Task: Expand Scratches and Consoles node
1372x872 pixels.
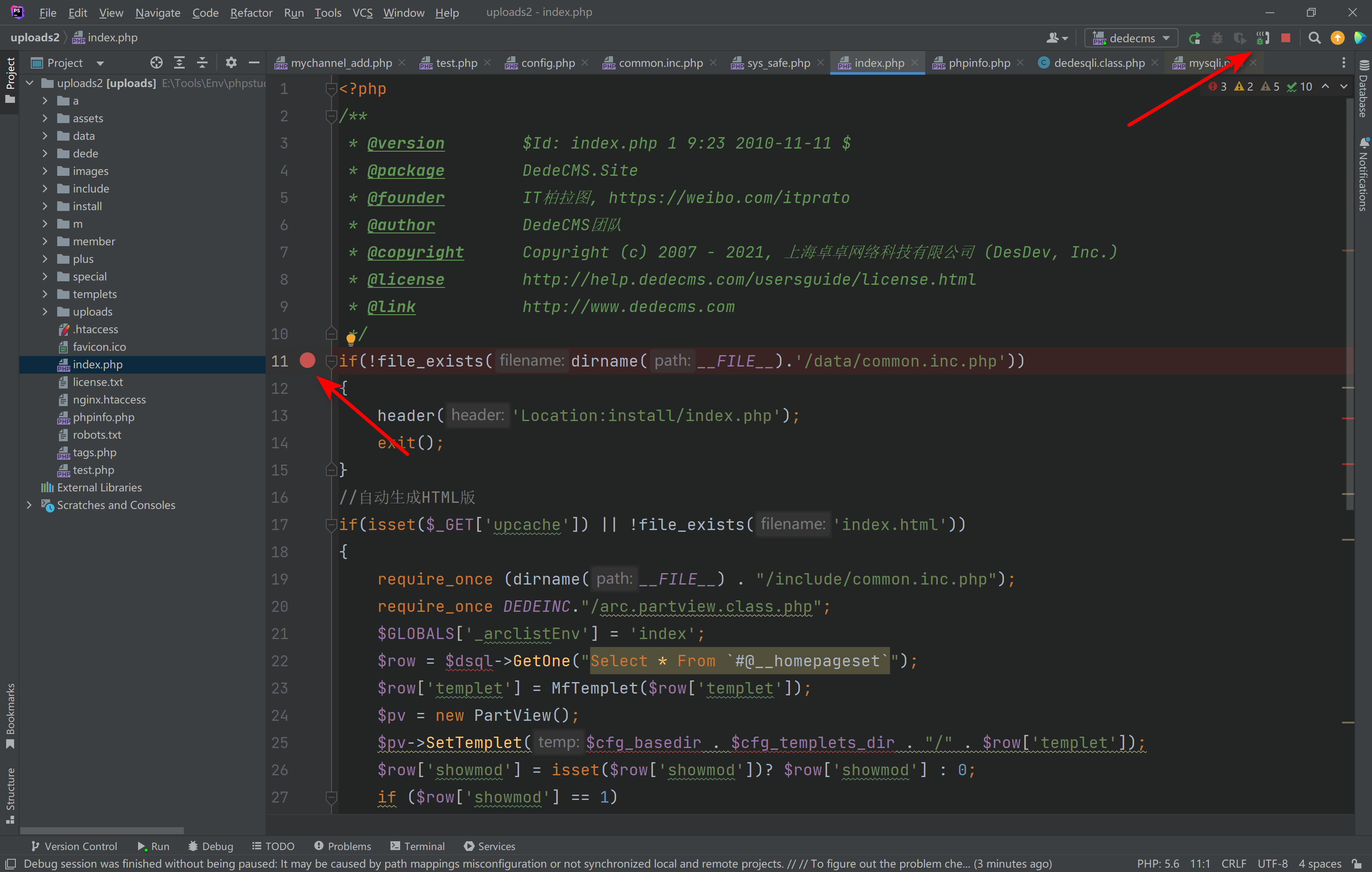Action: coord(29,505)
